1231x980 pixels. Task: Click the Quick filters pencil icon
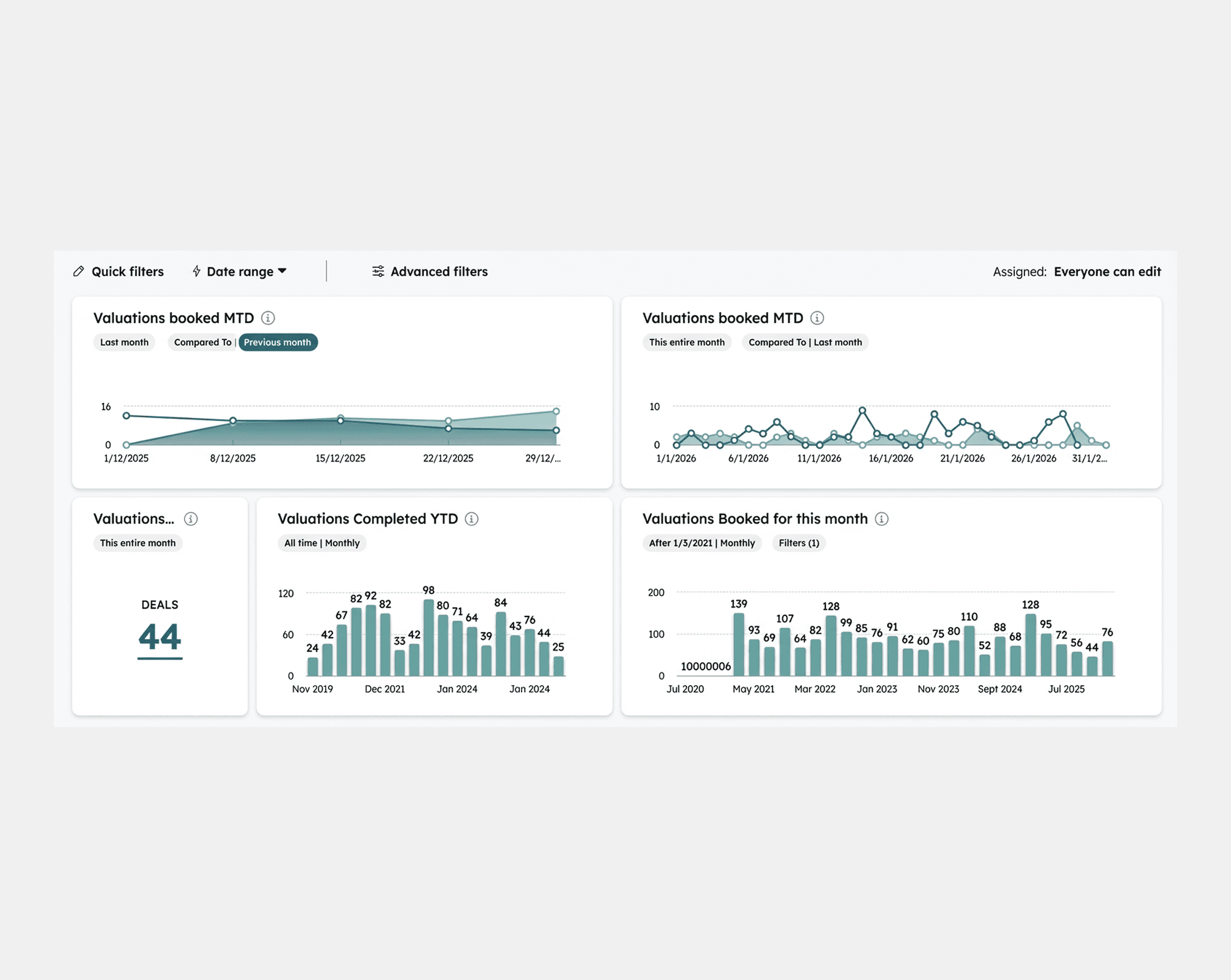click(79, 272)
